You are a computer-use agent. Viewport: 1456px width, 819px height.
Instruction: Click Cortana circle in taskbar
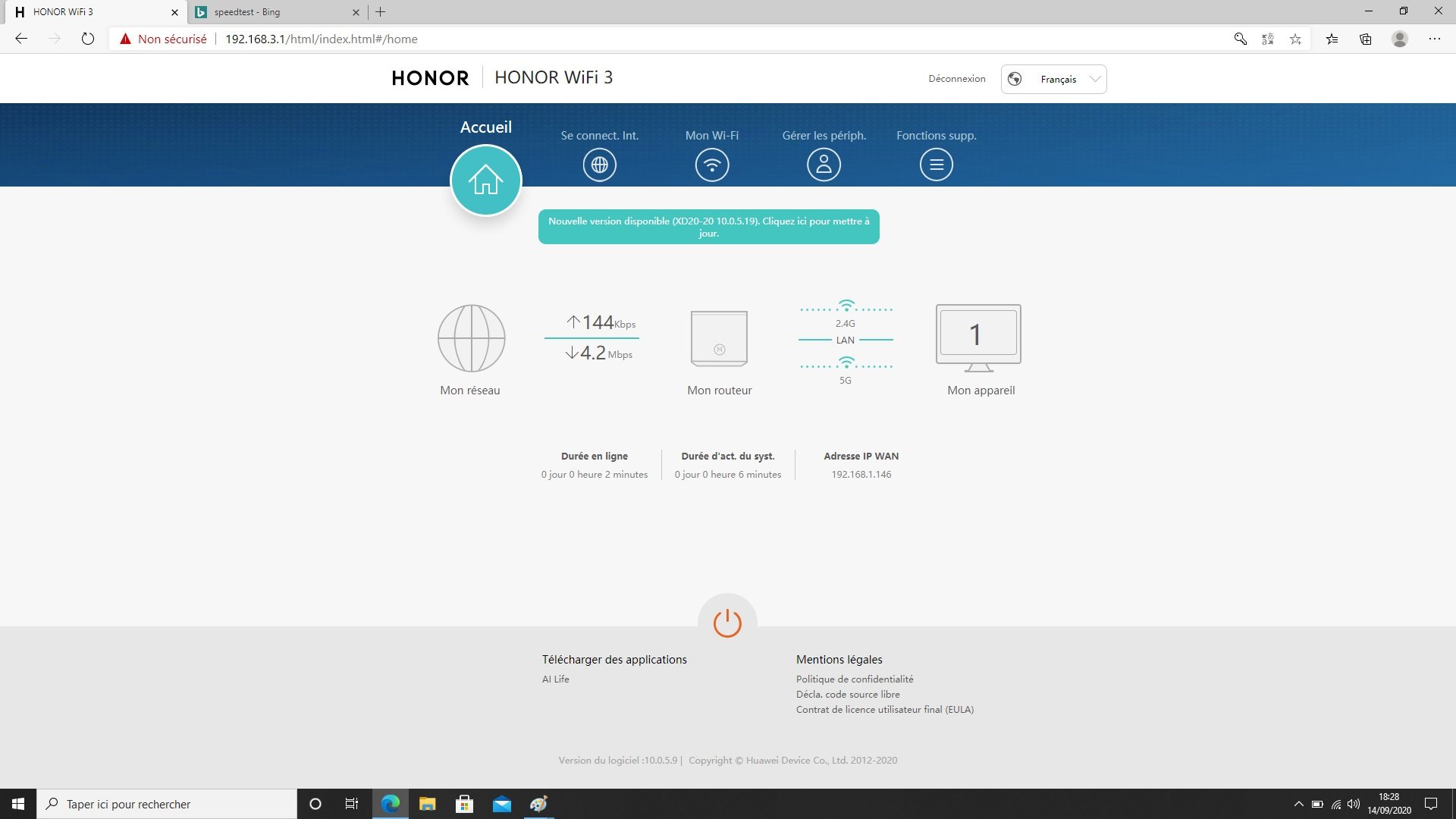(x=315, y=804)
